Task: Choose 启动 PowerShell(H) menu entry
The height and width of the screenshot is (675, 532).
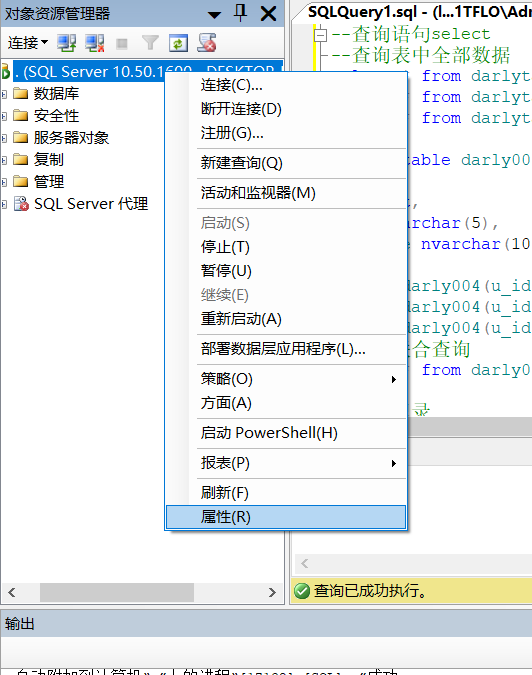Action: 286,433
